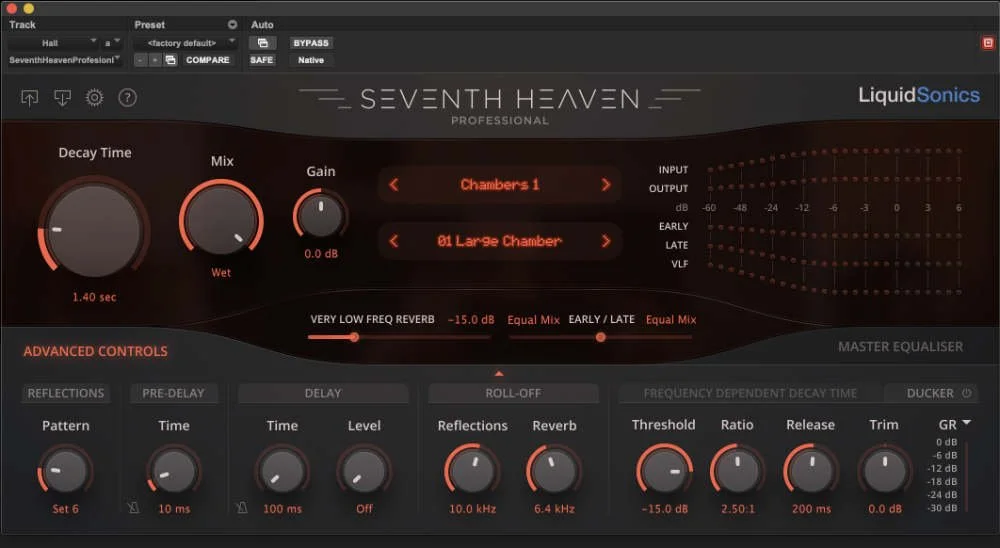Click the copy preset settings icon beside COMPARE
The image size is (1000, 548).
tap(170, 60)
